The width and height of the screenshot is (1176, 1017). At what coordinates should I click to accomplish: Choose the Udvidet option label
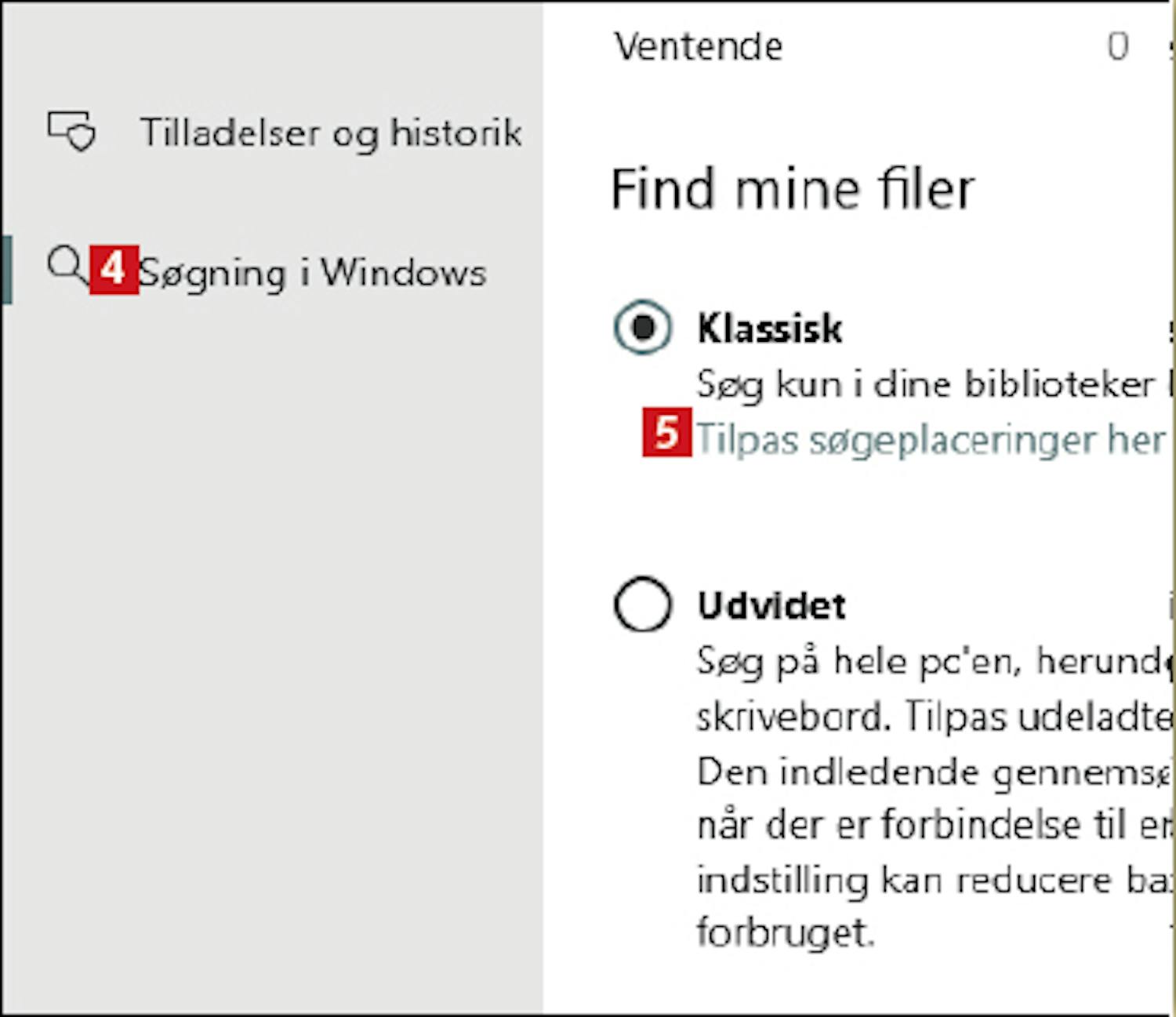tap(771, 605)
